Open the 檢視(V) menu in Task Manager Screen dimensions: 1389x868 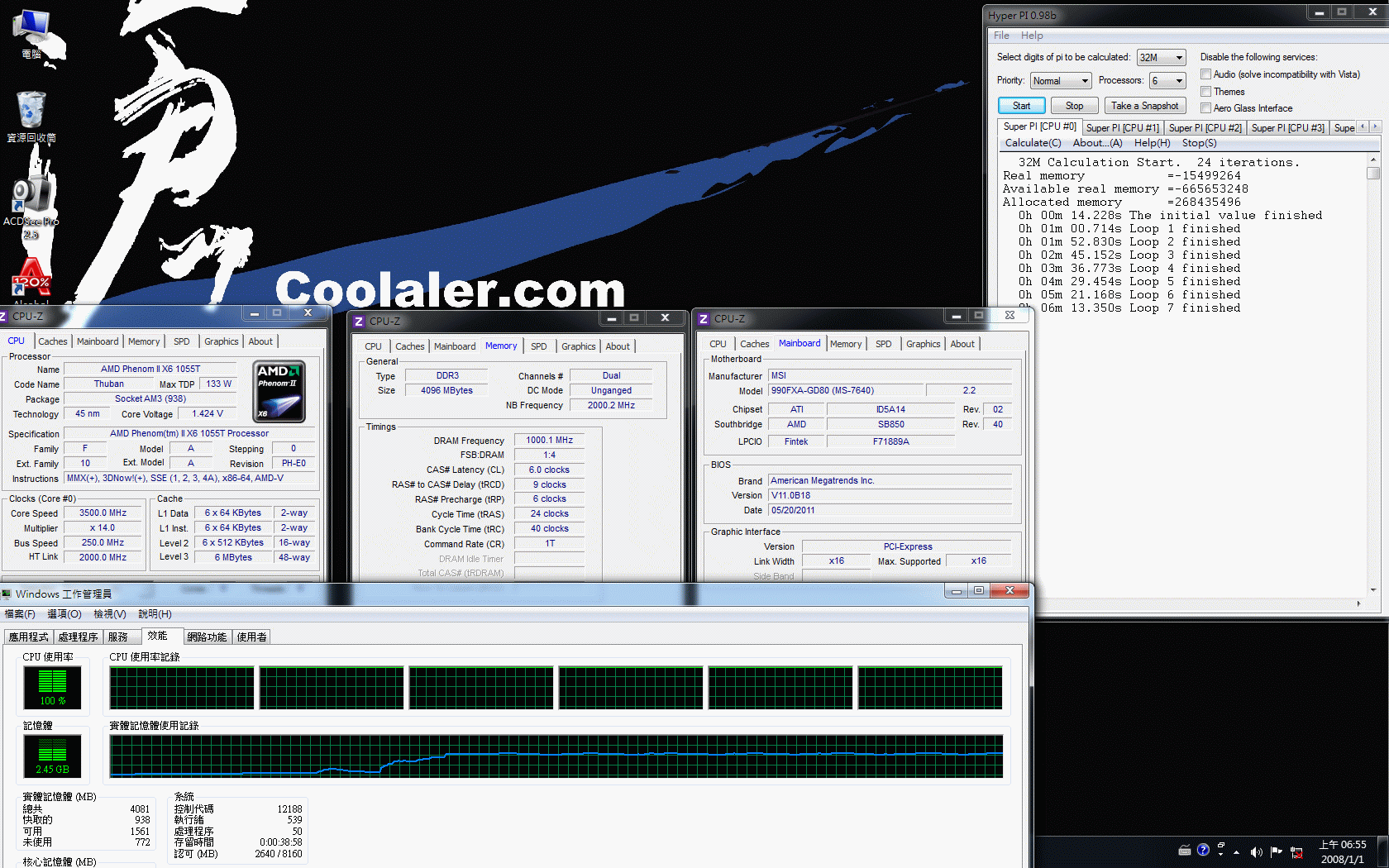pyautogui.click(x=109, y=614)
